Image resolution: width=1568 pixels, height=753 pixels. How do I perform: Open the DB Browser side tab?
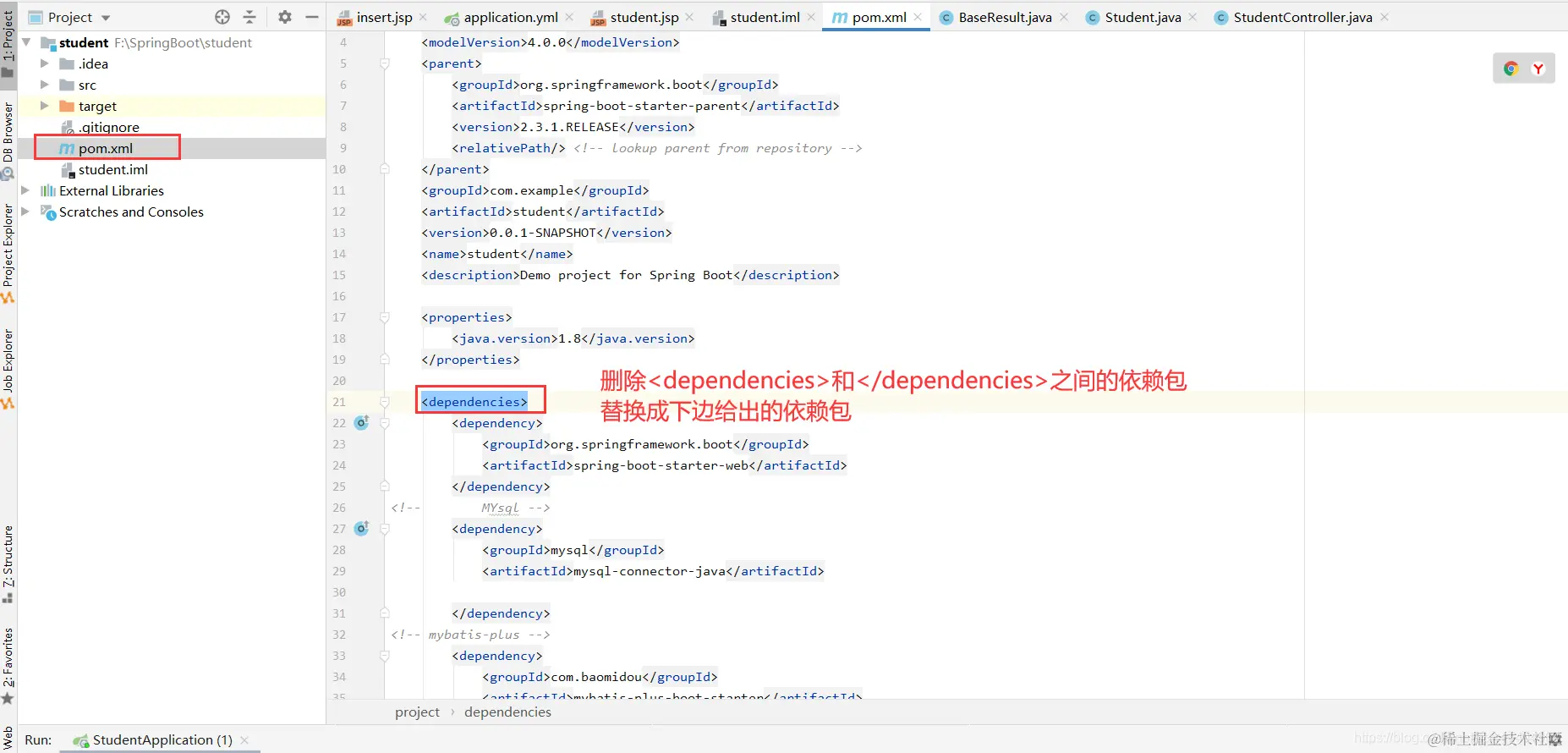pyautogui.click(x=8, y=140)
